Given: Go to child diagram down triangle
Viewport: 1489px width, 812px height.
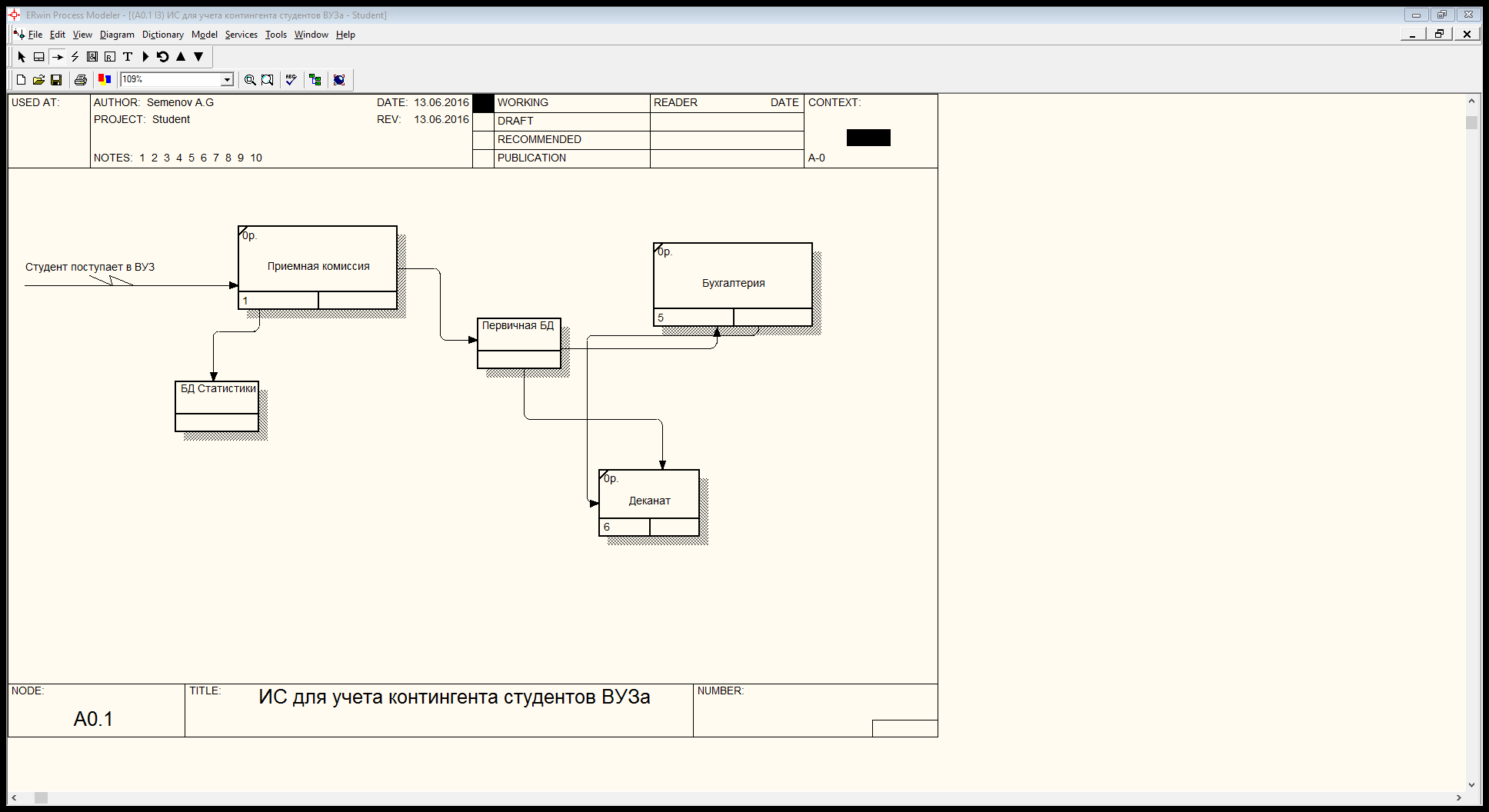Looking at the screenshot, I should (x=198, y=57).
